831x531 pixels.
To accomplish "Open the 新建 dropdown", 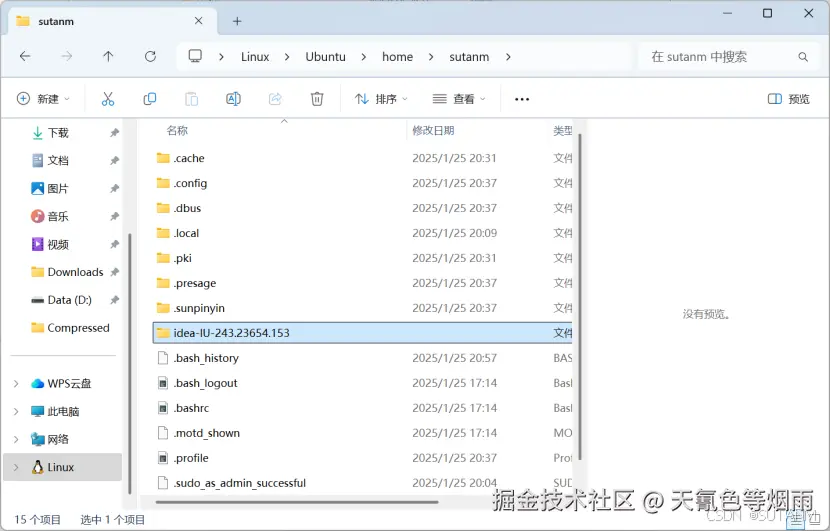I will (x=43, y=99).
